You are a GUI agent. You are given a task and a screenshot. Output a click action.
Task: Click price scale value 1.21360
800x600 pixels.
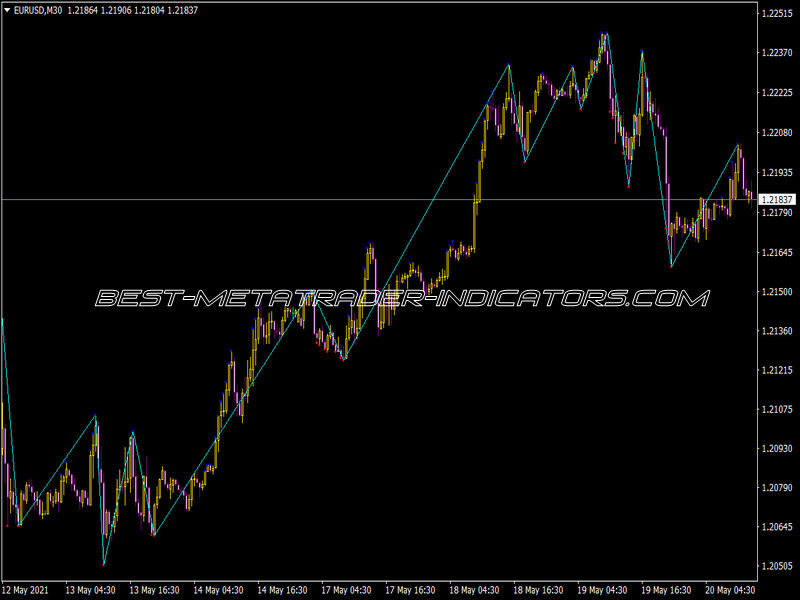click(x=777, y=332)
